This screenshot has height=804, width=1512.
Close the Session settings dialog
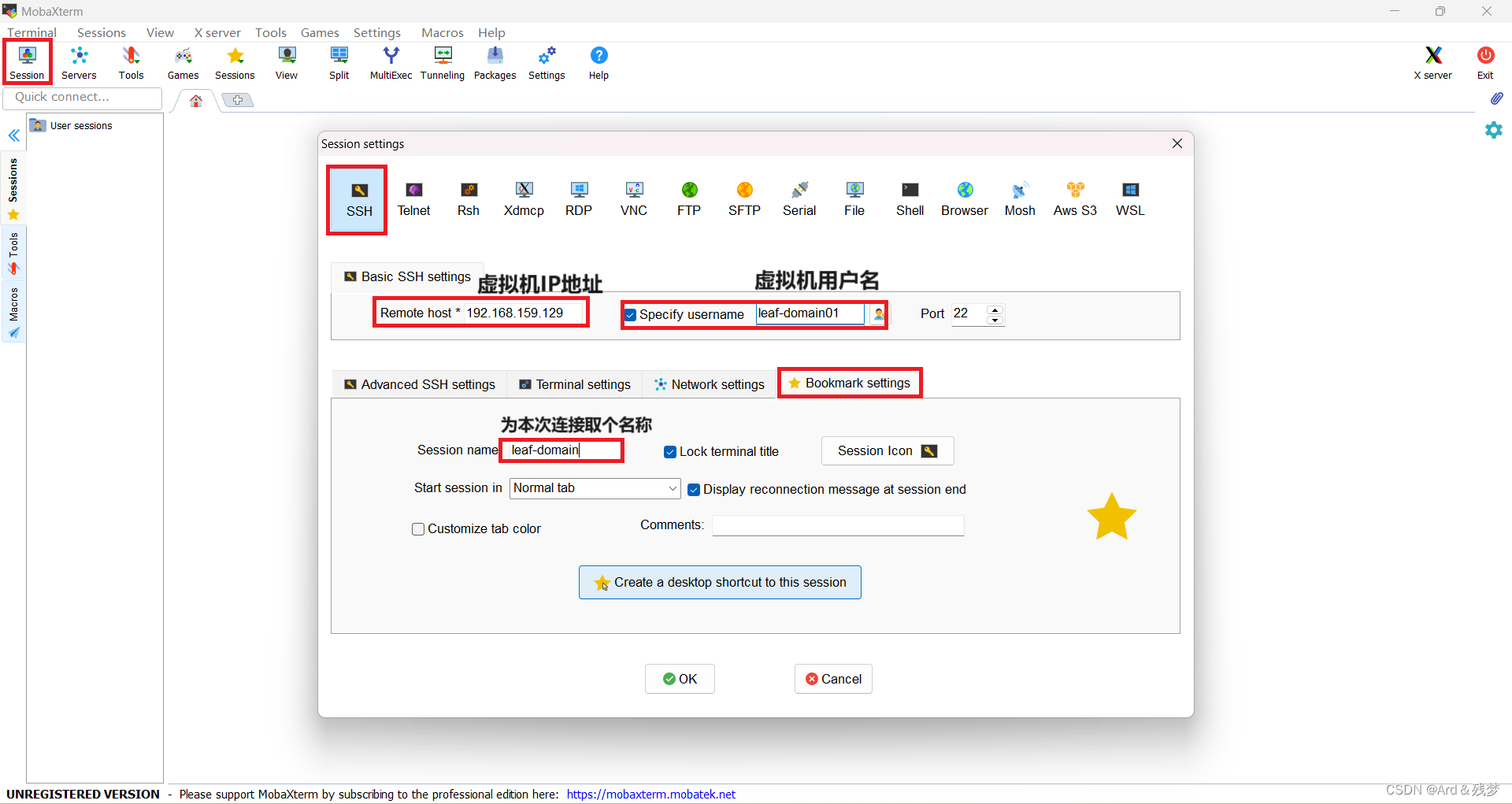click(1177, 143)
